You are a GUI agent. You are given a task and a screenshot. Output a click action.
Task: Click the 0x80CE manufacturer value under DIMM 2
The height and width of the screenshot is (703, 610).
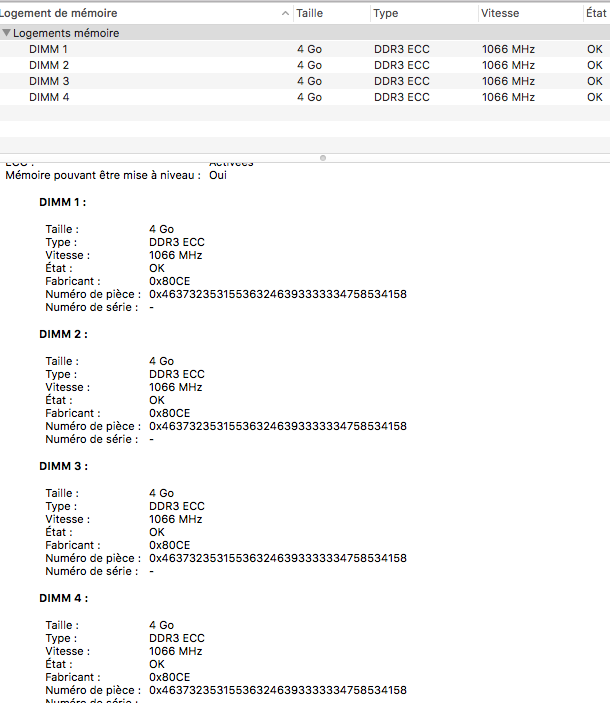(169, 413)
